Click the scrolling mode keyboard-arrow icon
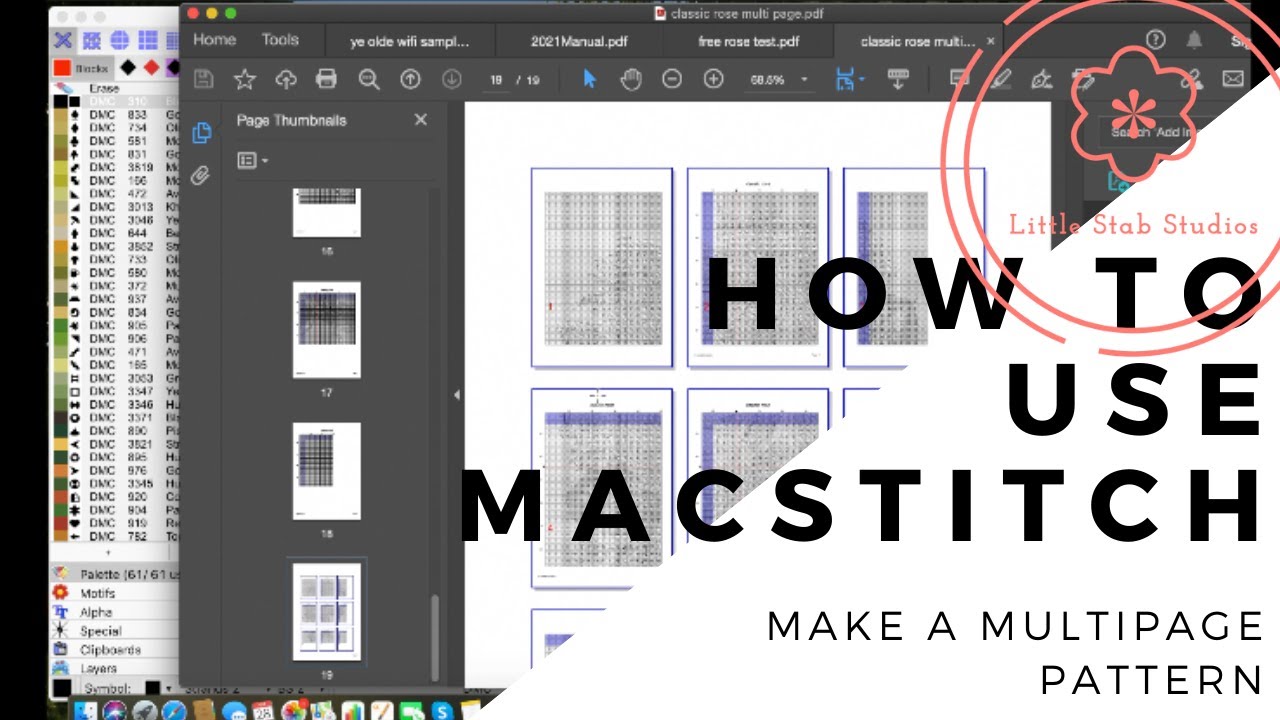The width and height of the screenshot is (1280, 720). pyautogui.click(x=897, y=79)
